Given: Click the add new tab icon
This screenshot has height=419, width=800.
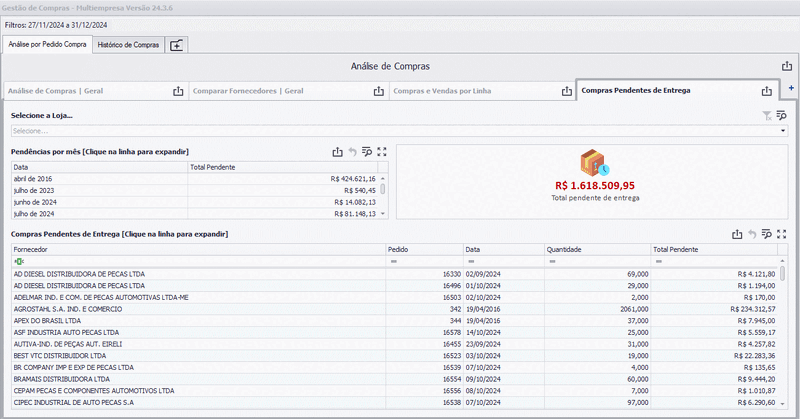Looking at the screenshot, I should click(176, 45).
